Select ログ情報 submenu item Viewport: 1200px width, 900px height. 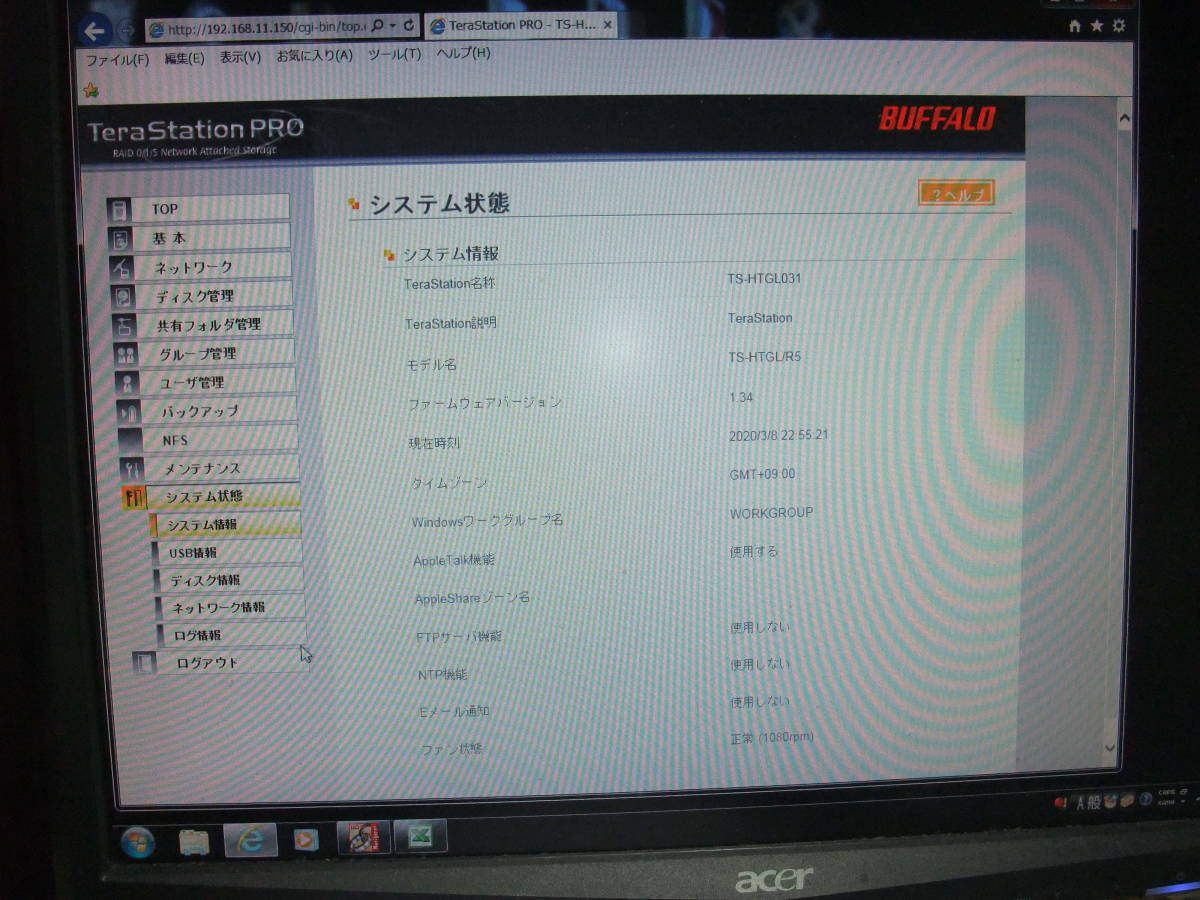[232, 634]
